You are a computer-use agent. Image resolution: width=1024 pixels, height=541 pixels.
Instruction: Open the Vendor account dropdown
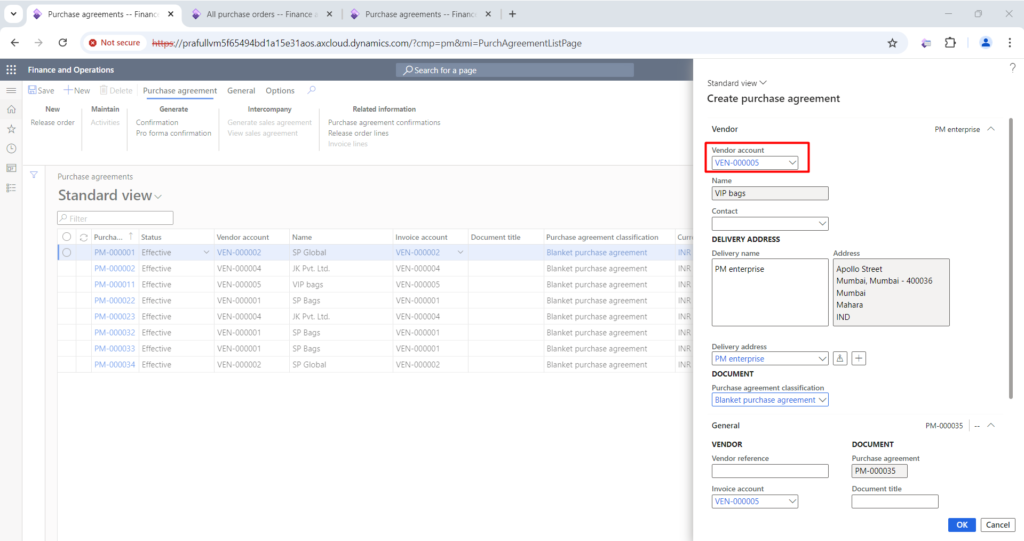(792, 163)
